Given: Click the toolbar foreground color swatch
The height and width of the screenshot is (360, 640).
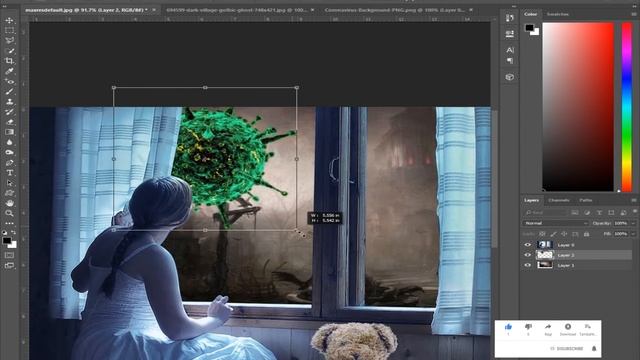Looking at the screenshot, I should (7, 241).
